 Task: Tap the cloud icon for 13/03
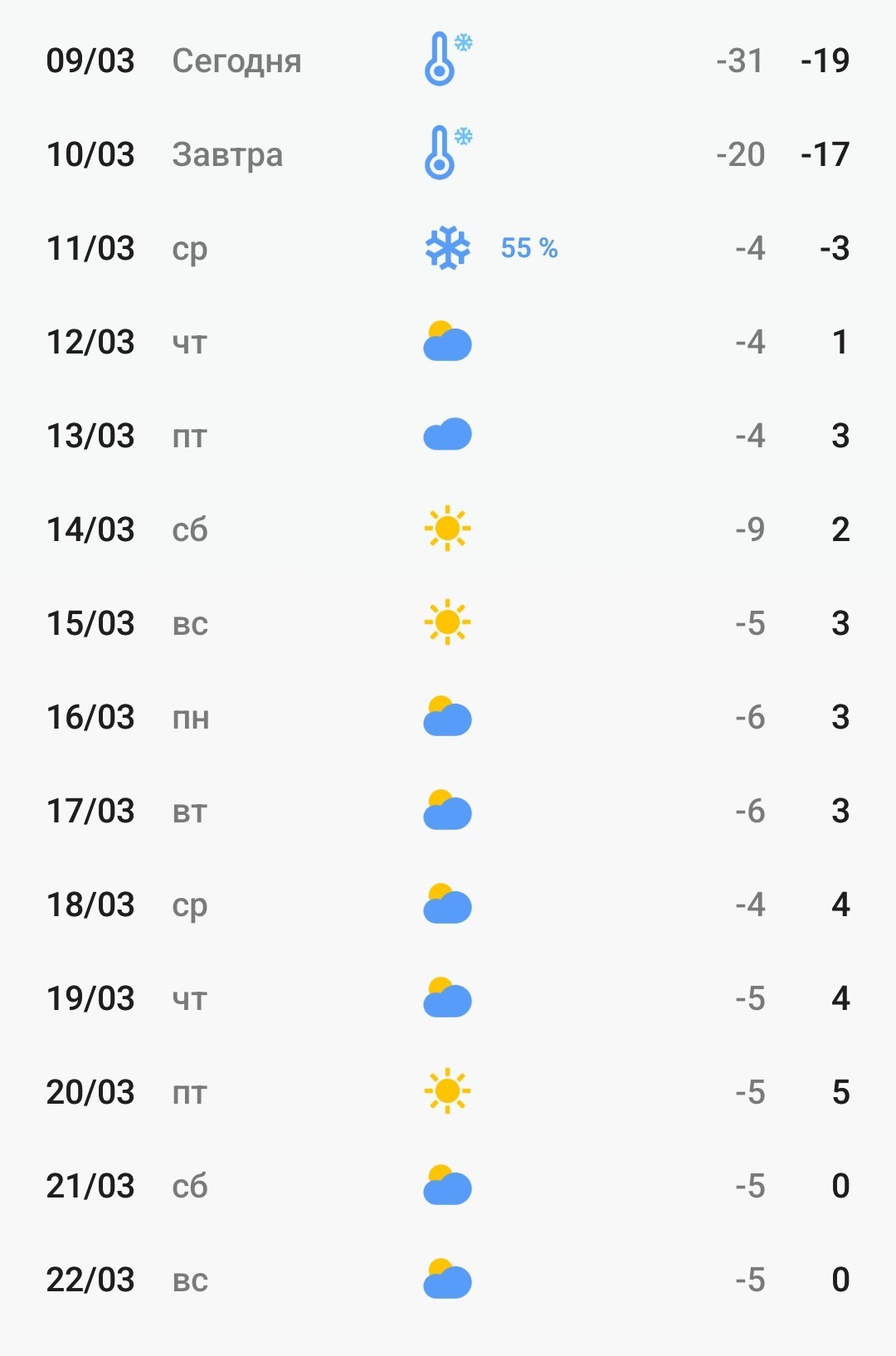pos(447,435)
